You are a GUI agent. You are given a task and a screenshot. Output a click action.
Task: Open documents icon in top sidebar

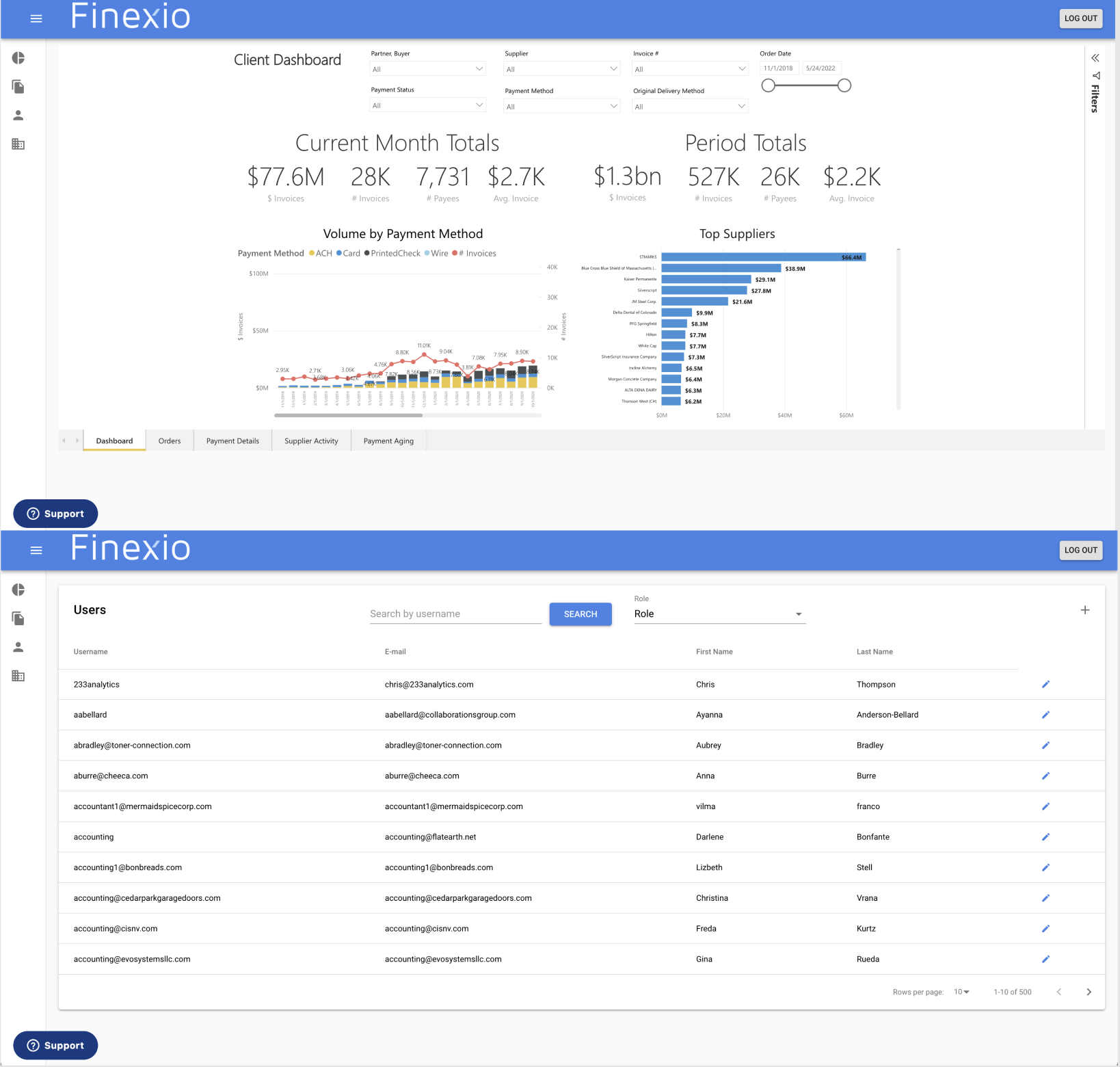click(18, 87)
